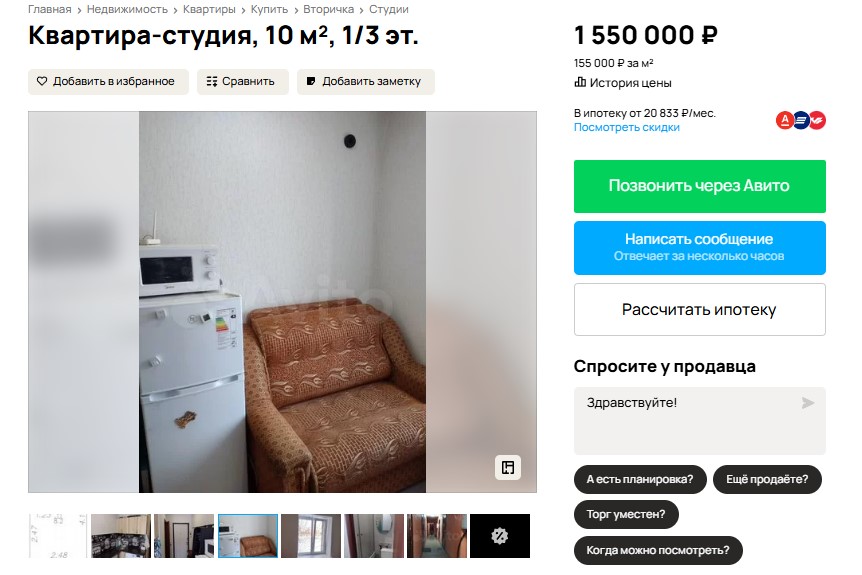Click the send arrow in the message box

coord(808,403)
